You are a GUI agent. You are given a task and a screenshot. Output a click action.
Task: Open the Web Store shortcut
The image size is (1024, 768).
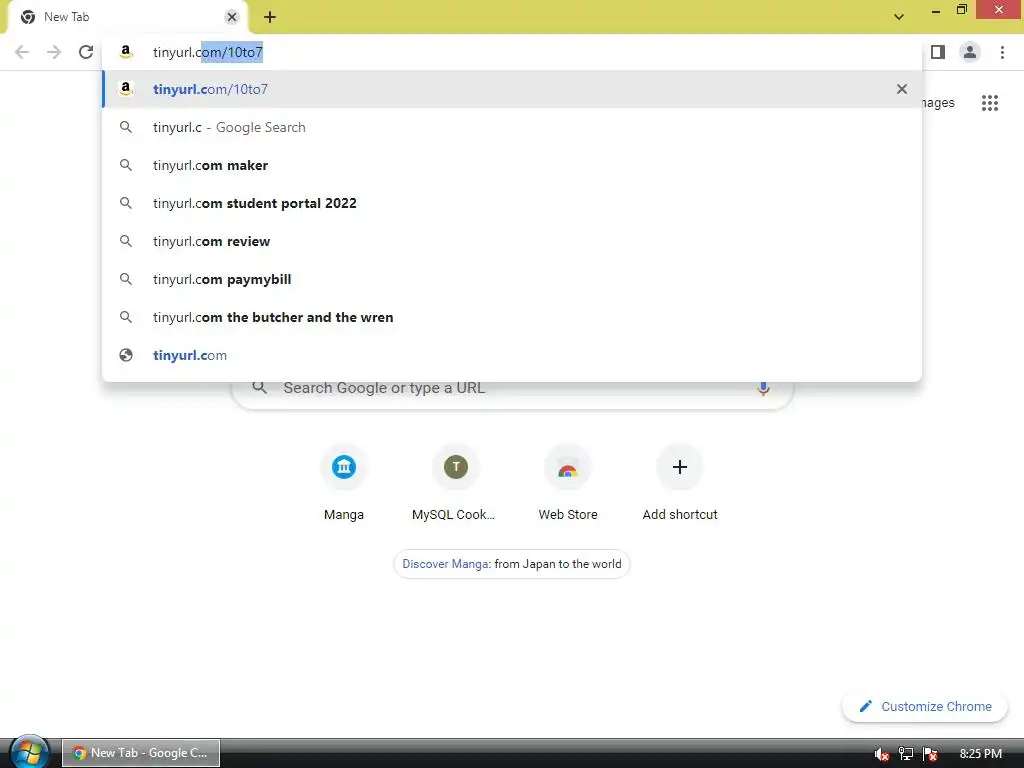568,483
